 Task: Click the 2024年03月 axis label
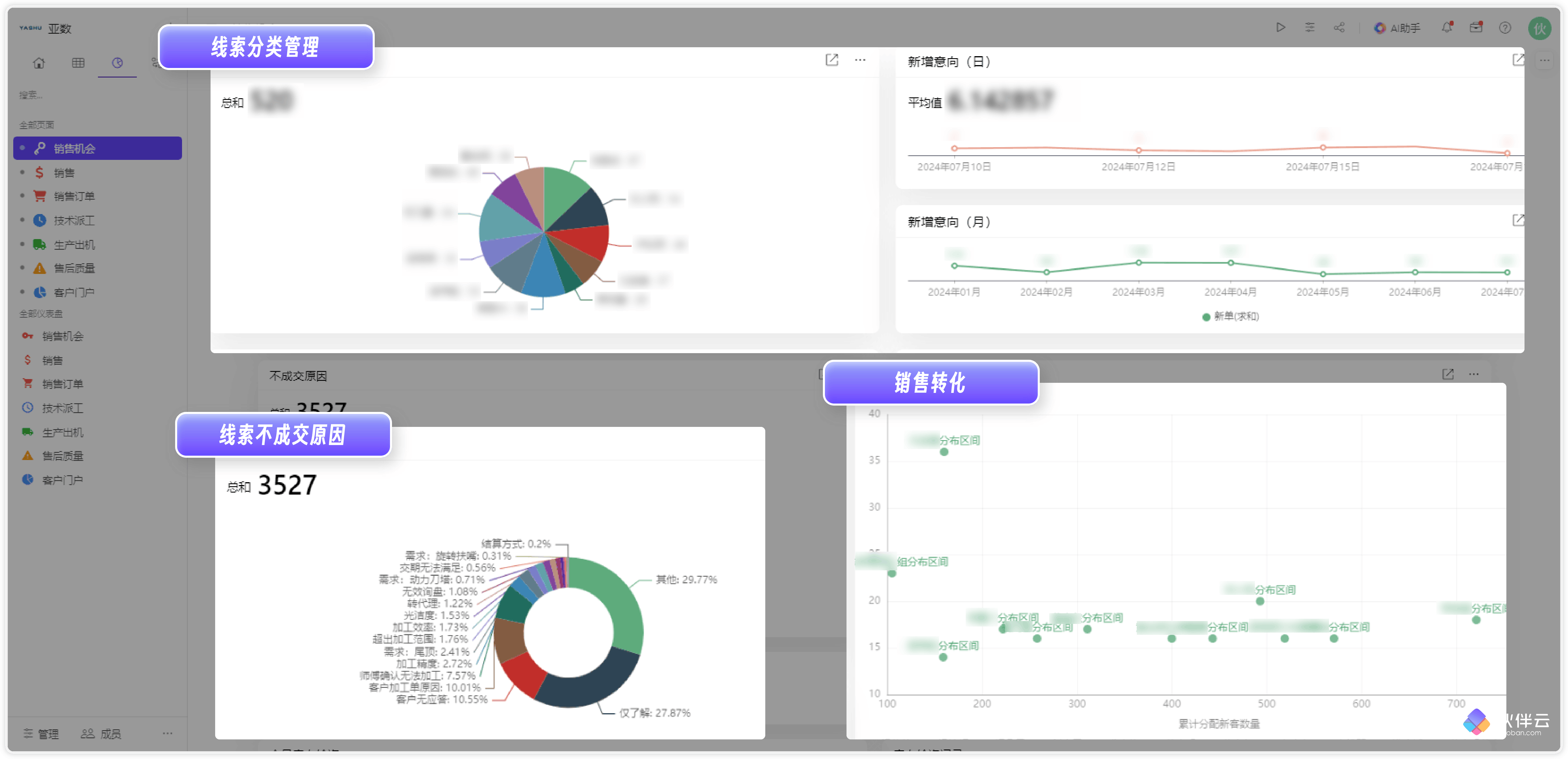[x=1138, y=292]
